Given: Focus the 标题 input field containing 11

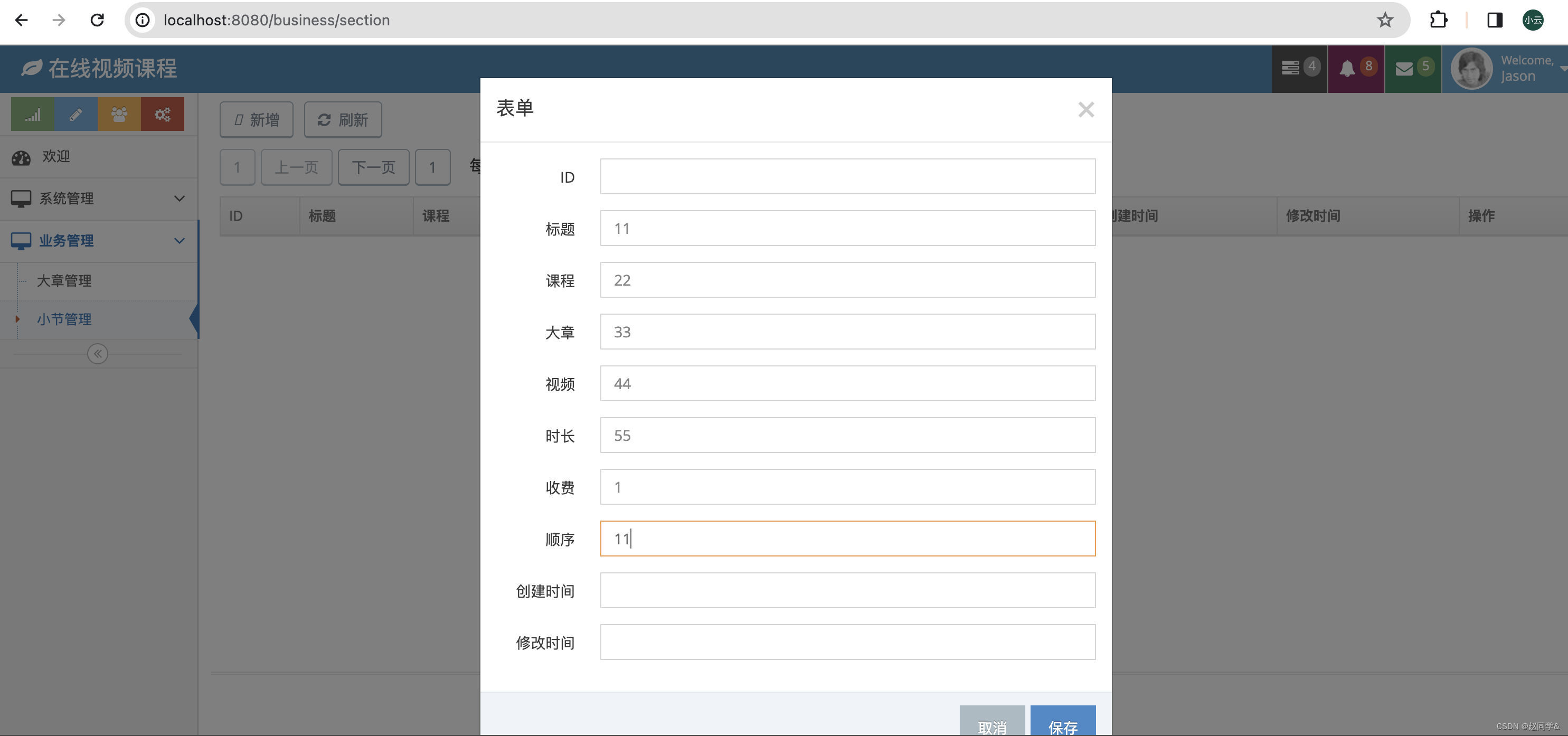Looking at the screenshot, I should (x=847, y=228).
